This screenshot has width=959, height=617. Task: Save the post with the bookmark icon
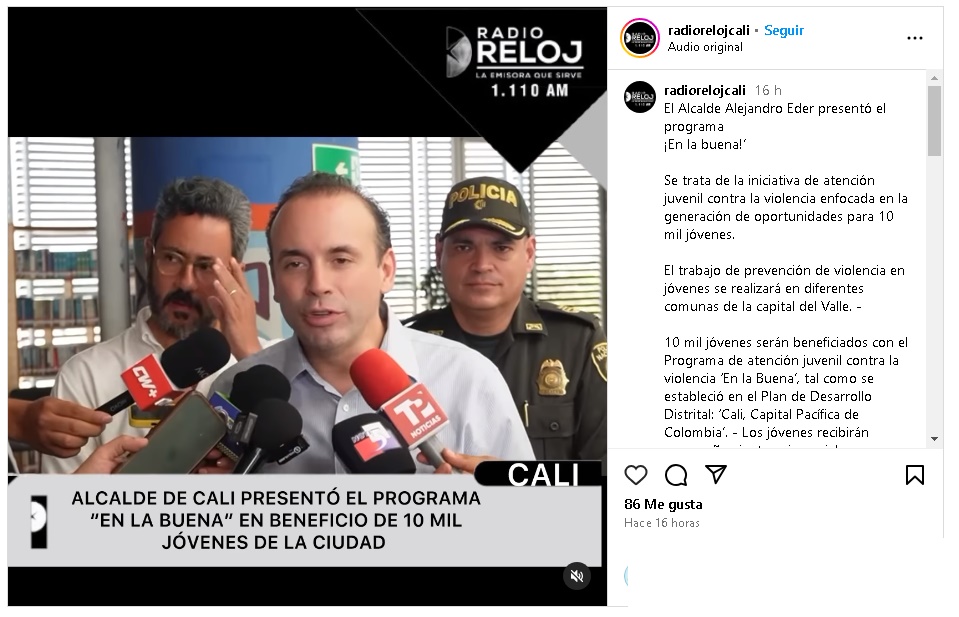click(x=914, y=475)
